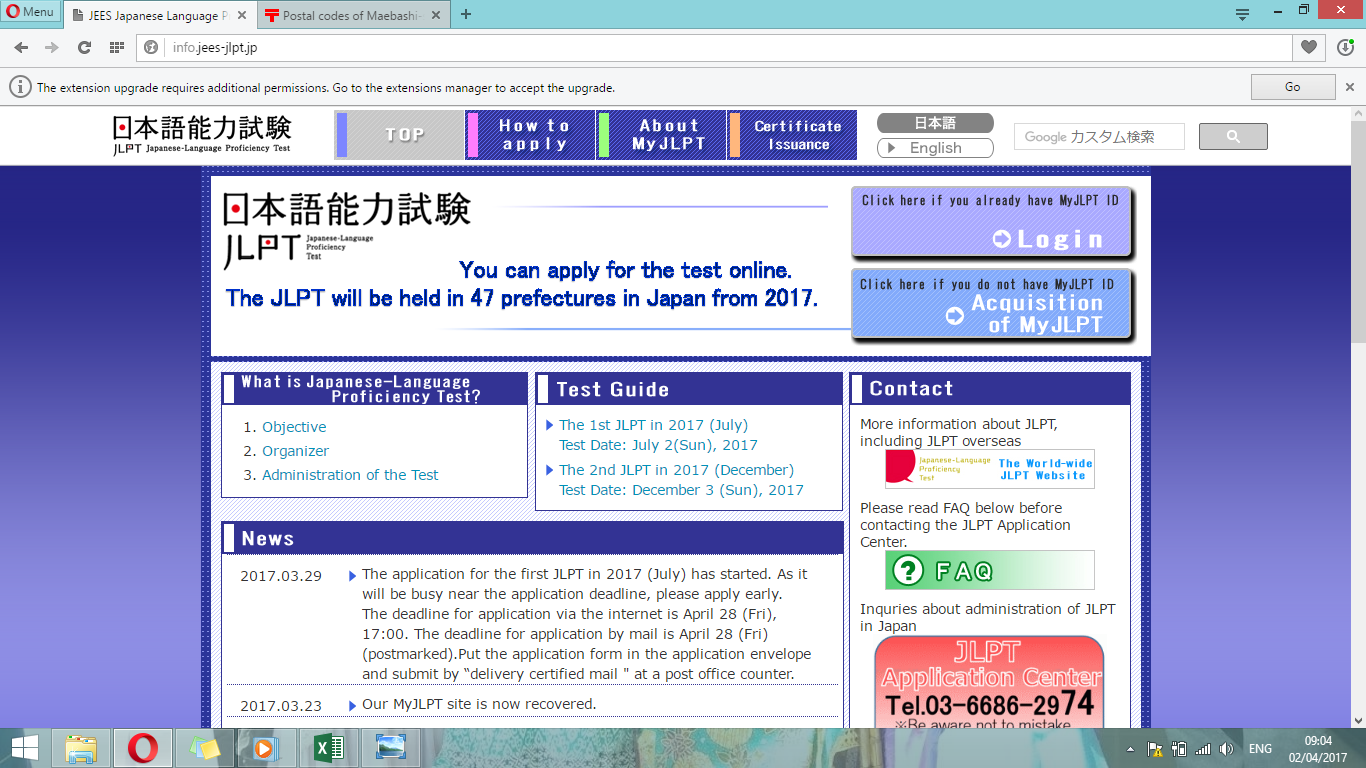Viewport: 1366px width, 768px height.
Task: Click the info icon on notification bar
Action: pos(21,87)
